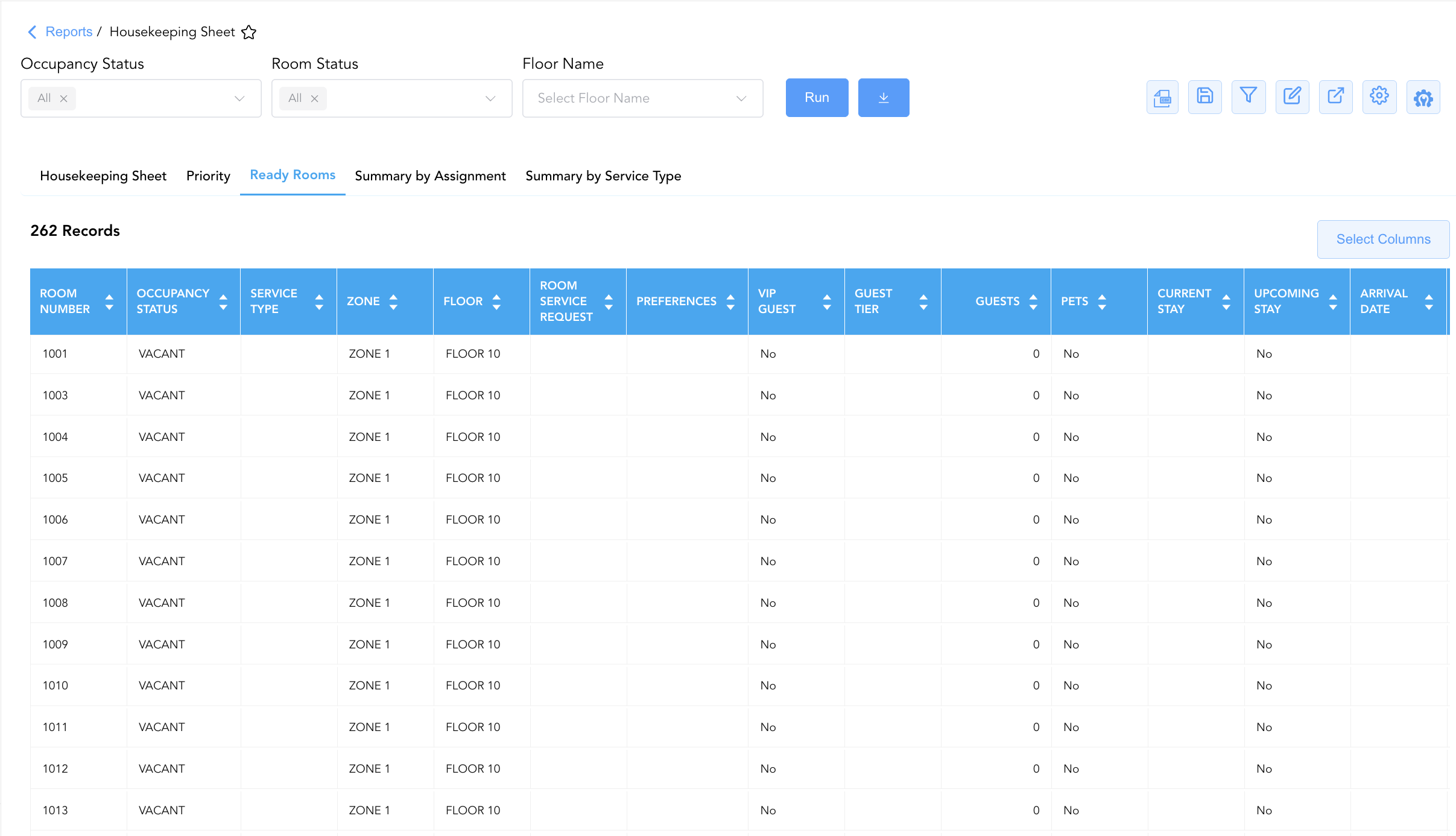Sort by Guests column arrows
The width and height of the screenshot is (1456, 836).
(1033, 302)
